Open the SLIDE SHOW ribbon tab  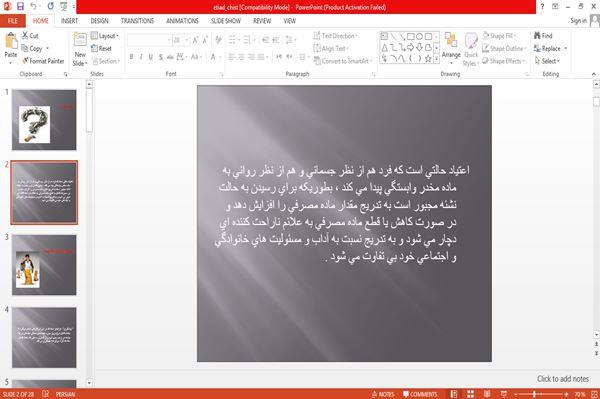tap(226, 21)
